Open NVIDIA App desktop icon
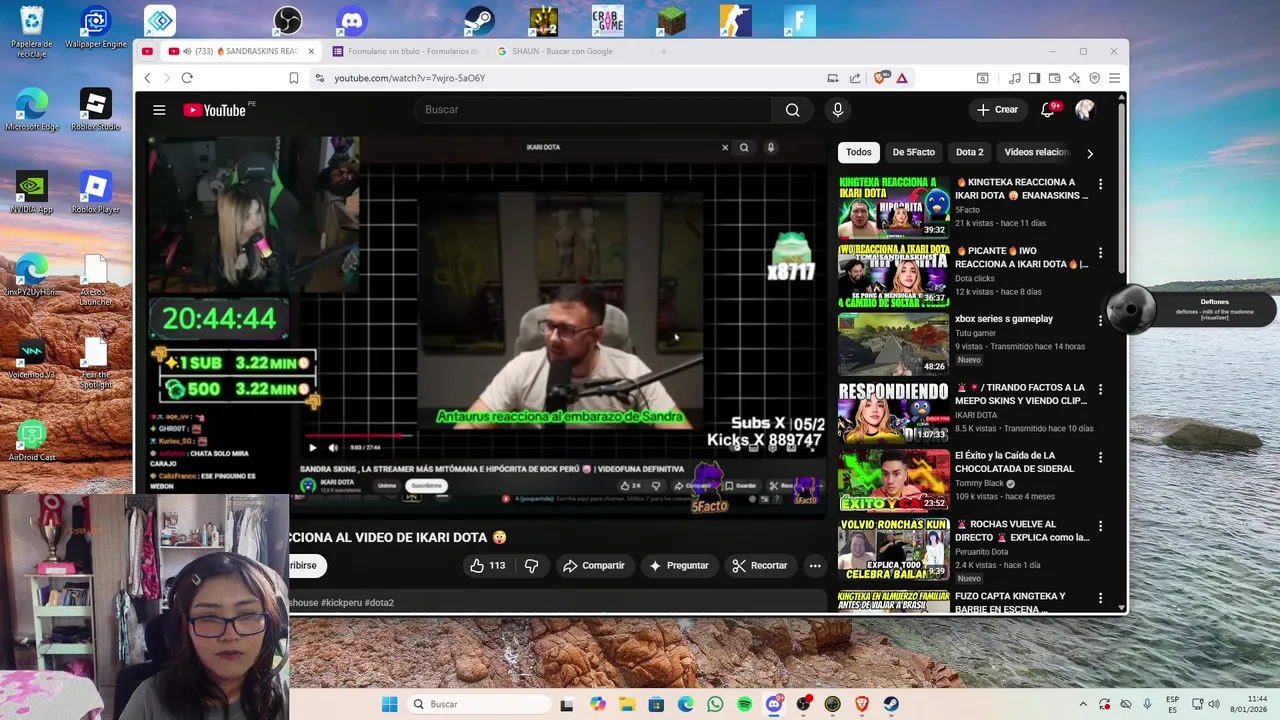Viewport: 1280px width, 720px height. [x=32, y=192]
